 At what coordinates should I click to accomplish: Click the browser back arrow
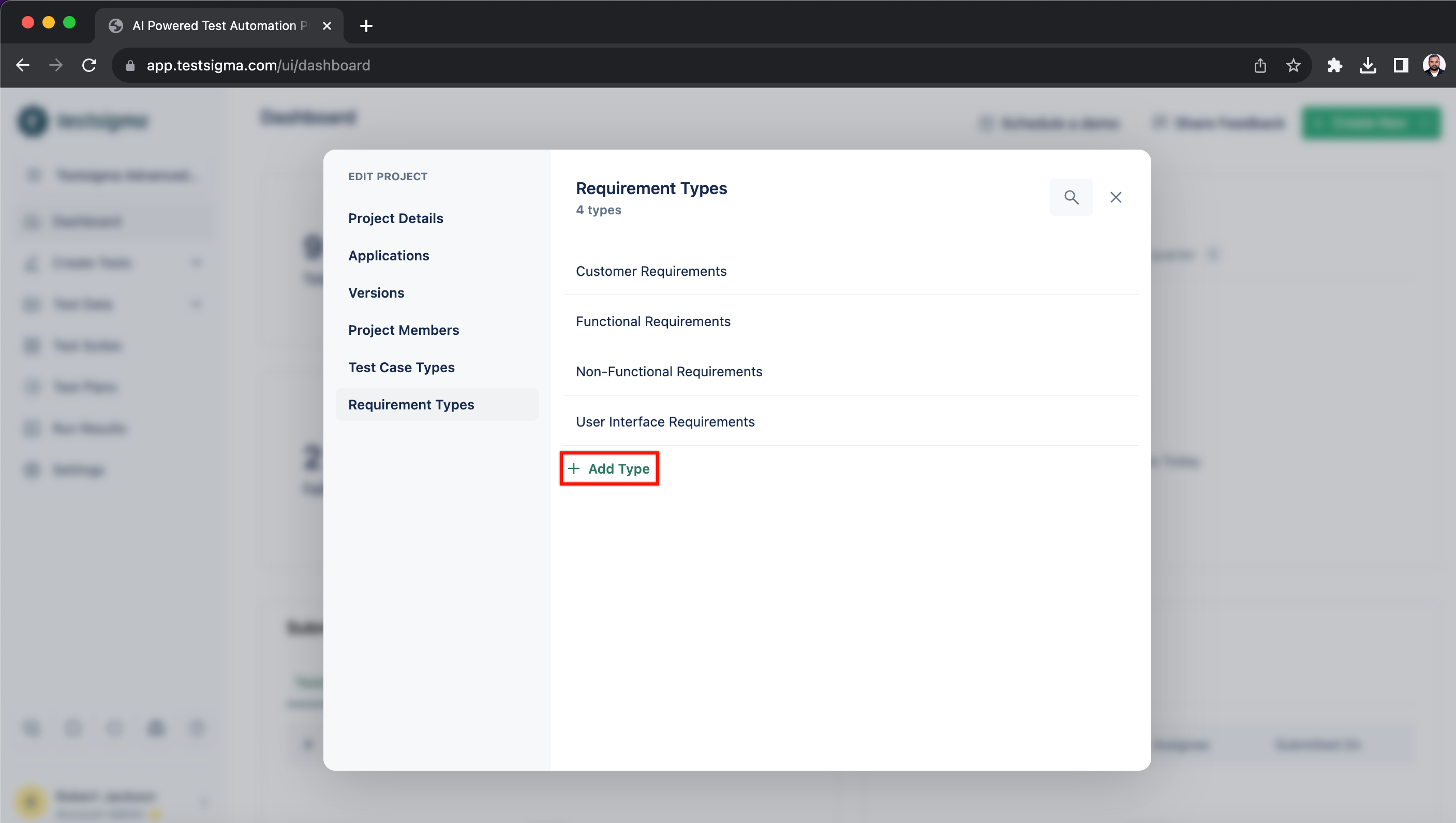click(23, 66)
